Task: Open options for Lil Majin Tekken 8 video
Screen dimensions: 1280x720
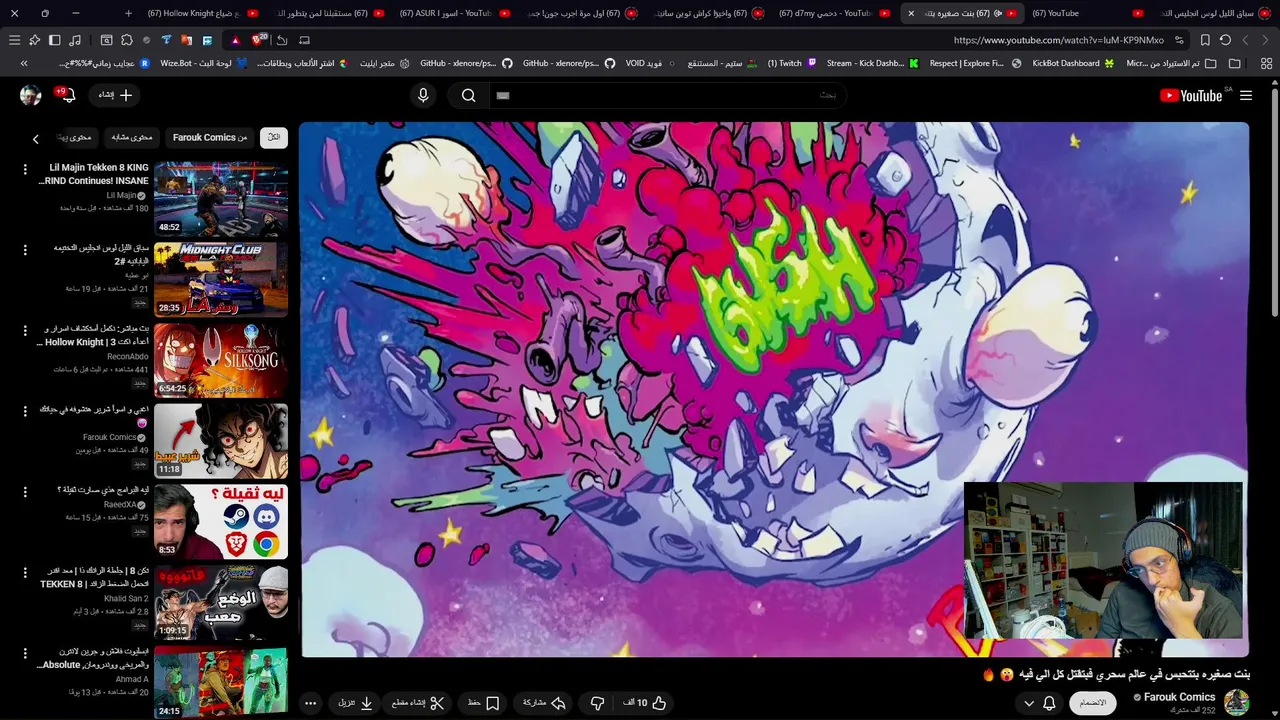Action: coord(25,169)
